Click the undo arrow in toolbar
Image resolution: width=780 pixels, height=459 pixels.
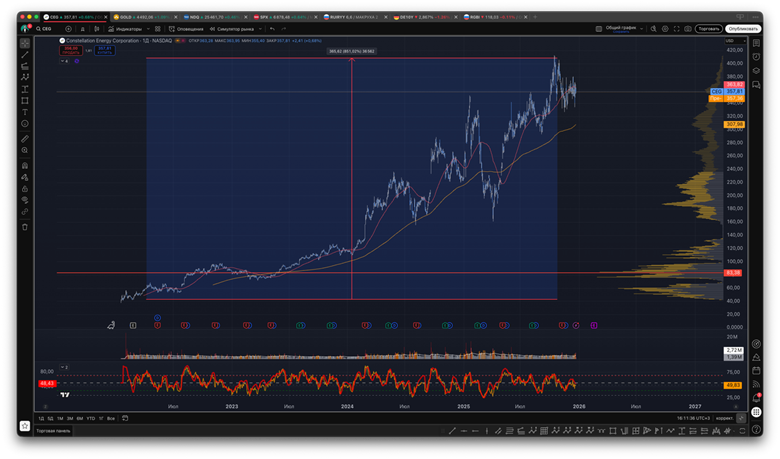tap(271, 29)
